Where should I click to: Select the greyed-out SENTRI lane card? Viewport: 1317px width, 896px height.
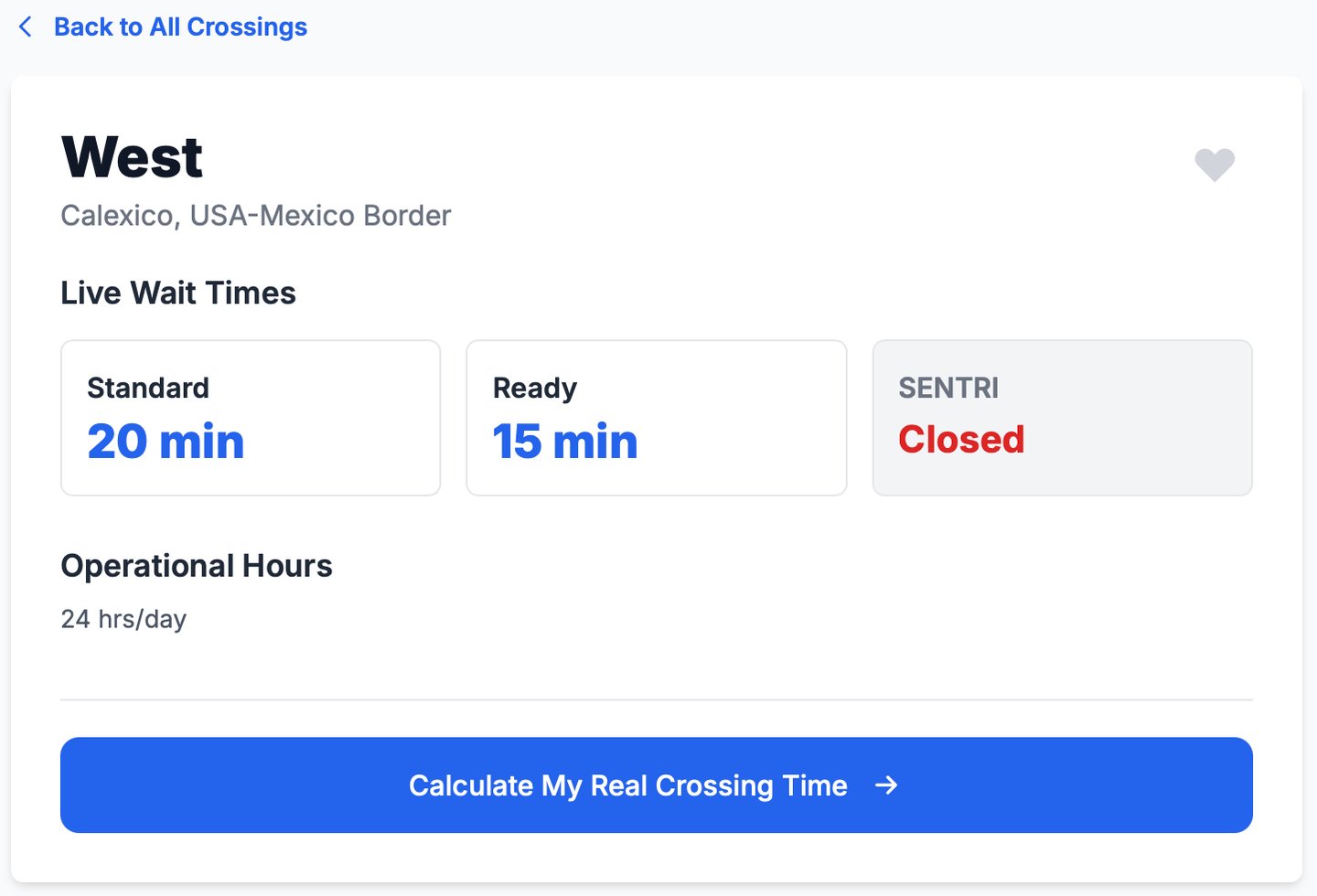point(1062,418)
